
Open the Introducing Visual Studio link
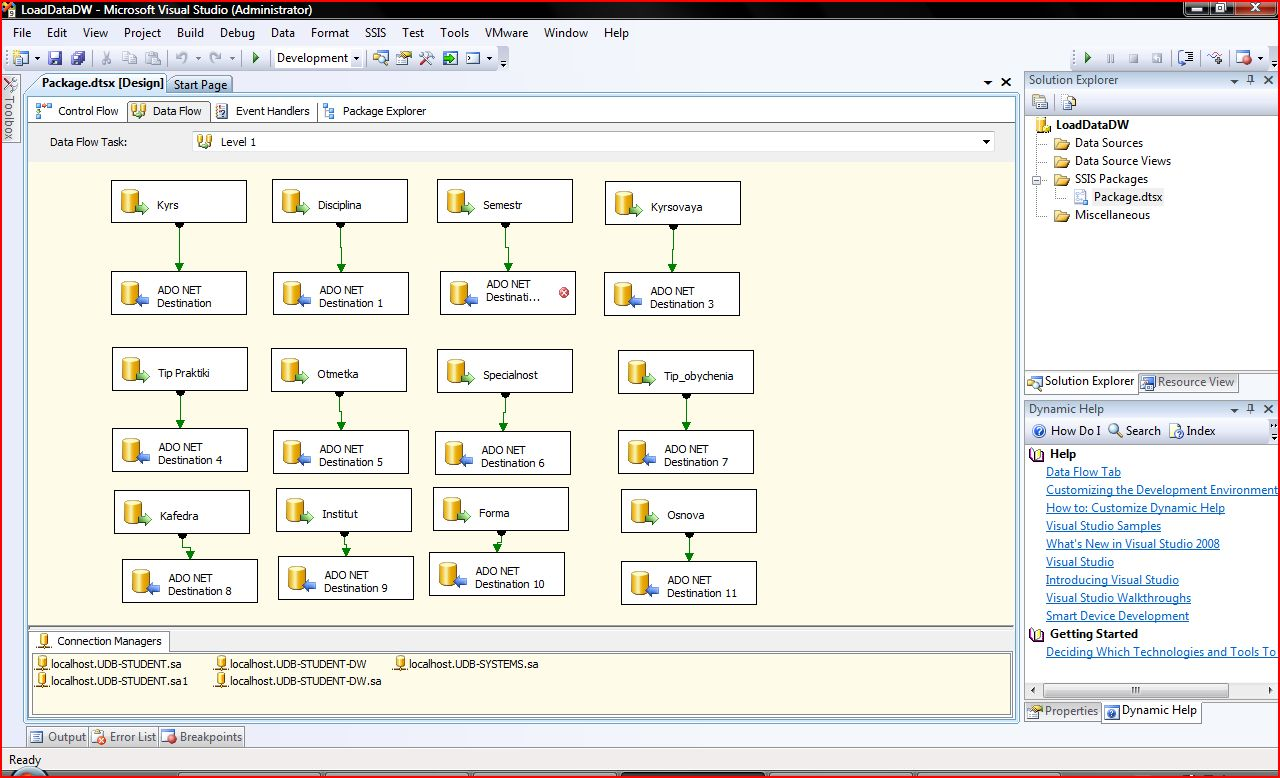[x=1112, y=580]
